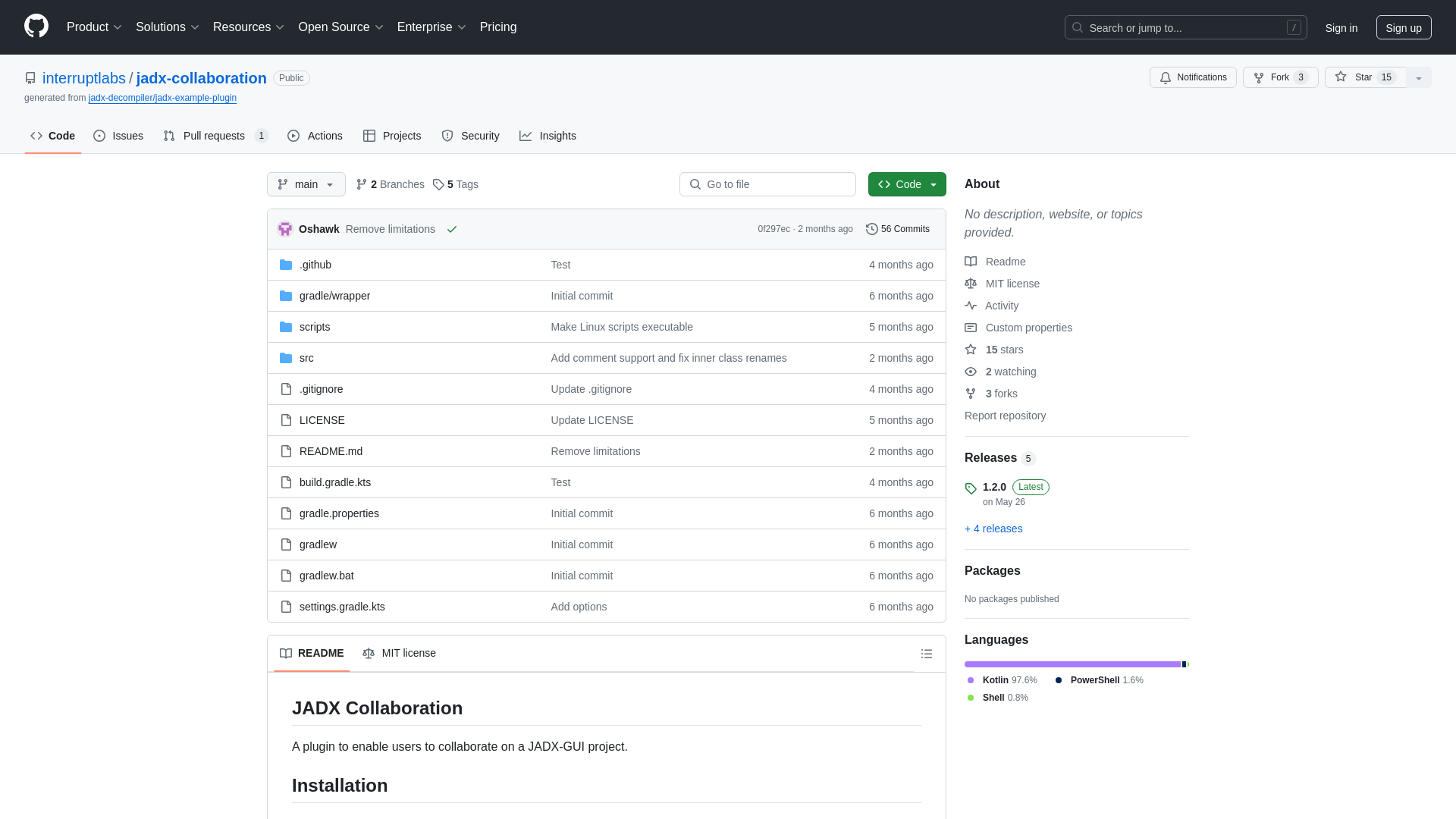Switch to the Issues tab
This screenshot has width=1456, height=819.
118,136
